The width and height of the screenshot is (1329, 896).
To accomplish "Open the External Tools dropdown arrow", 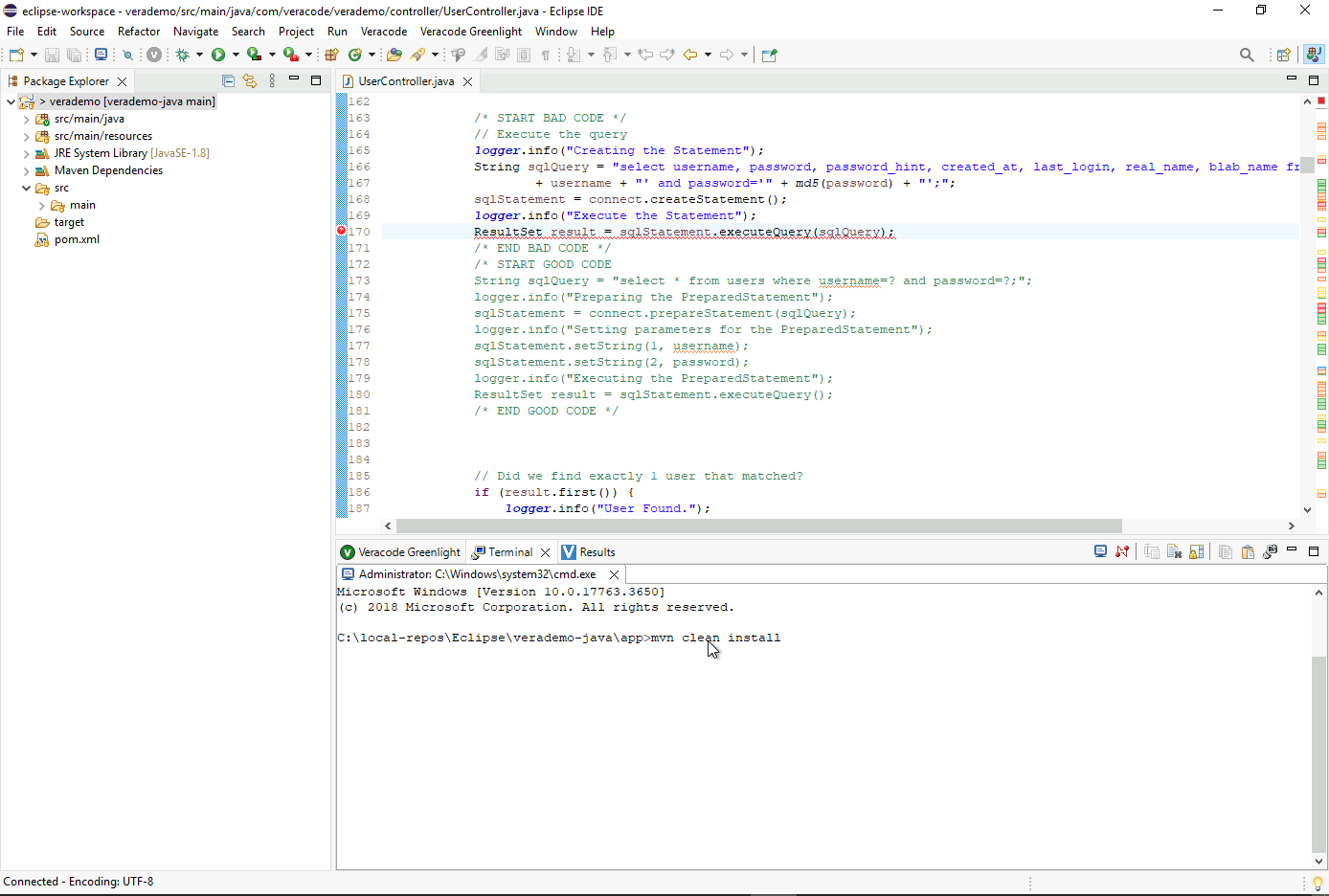I will (x=308, y=55).
